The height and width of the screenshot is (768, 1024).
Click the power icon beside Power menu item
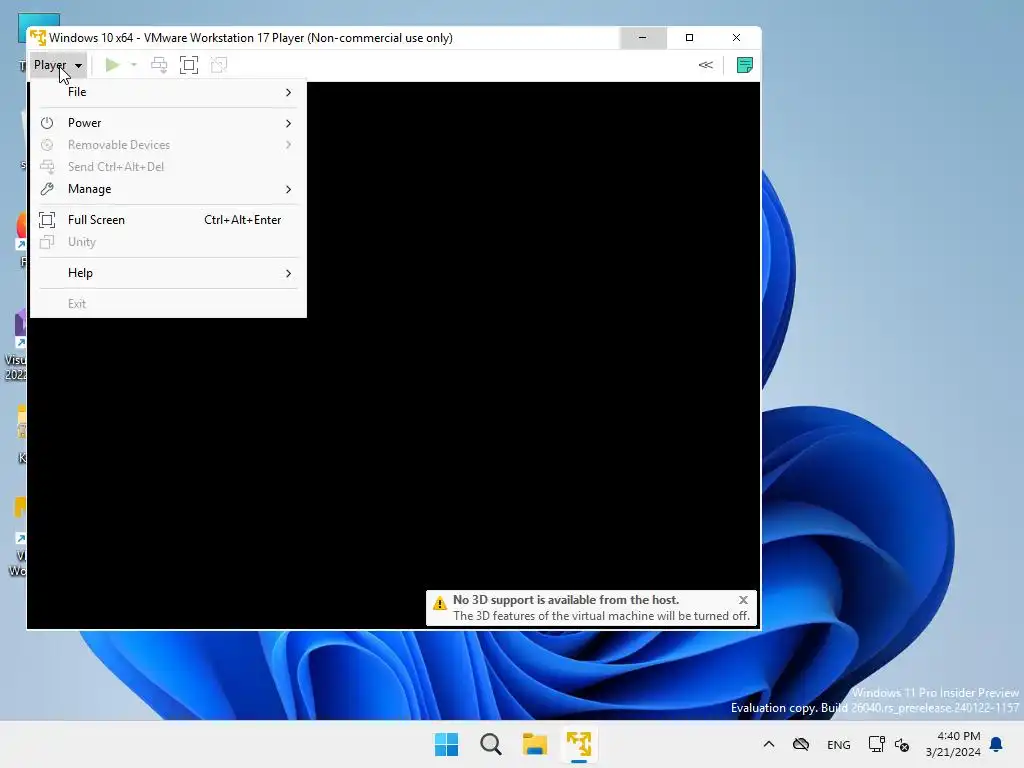point(47,123)
